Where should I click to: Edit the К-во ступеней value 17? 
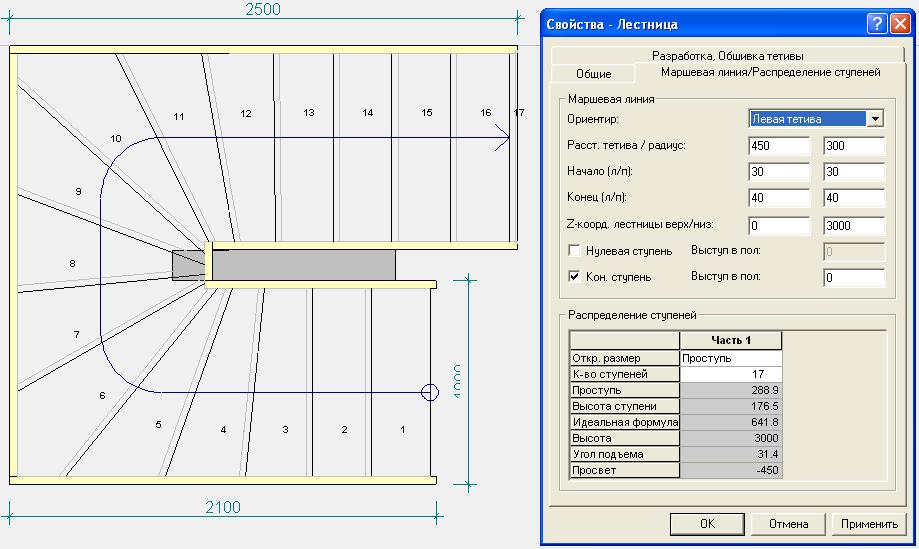pos(731,374)
